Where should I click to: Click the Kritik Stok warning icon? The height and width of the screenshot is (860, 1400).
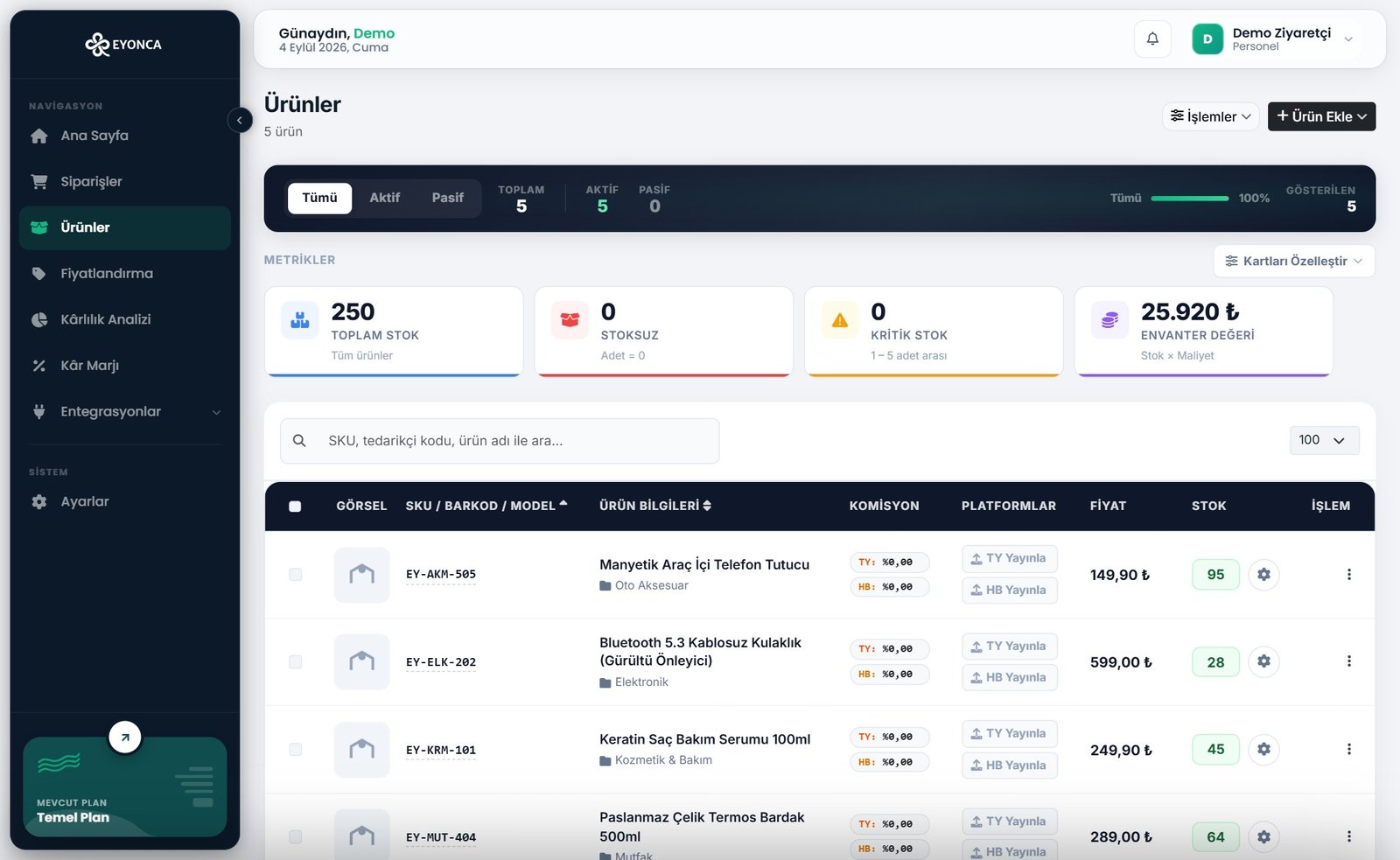click(x=840, y=320)
